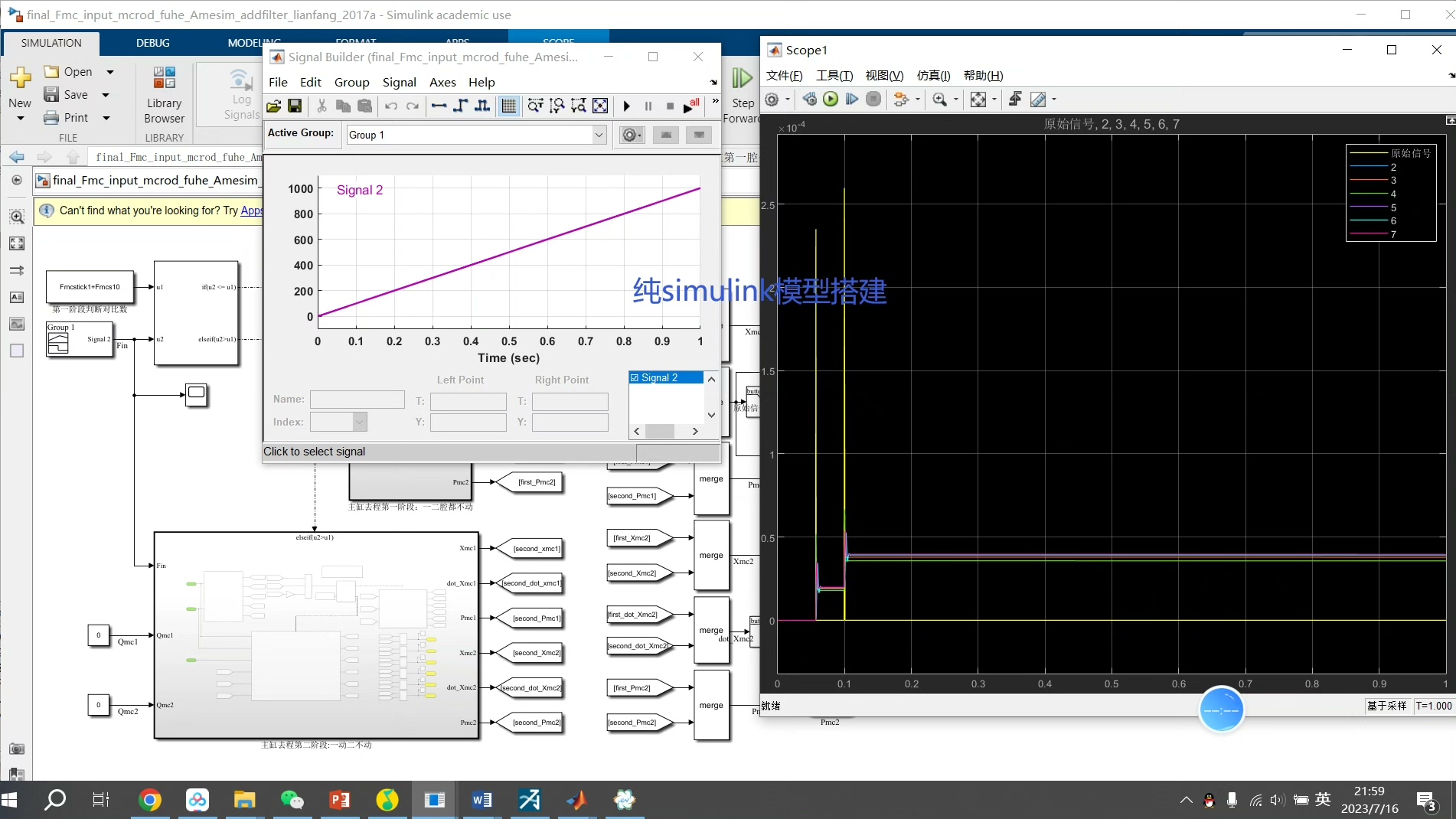Open File menu in Signal Builder
This screenshot has height=819, width=1456.
[279, 82]
